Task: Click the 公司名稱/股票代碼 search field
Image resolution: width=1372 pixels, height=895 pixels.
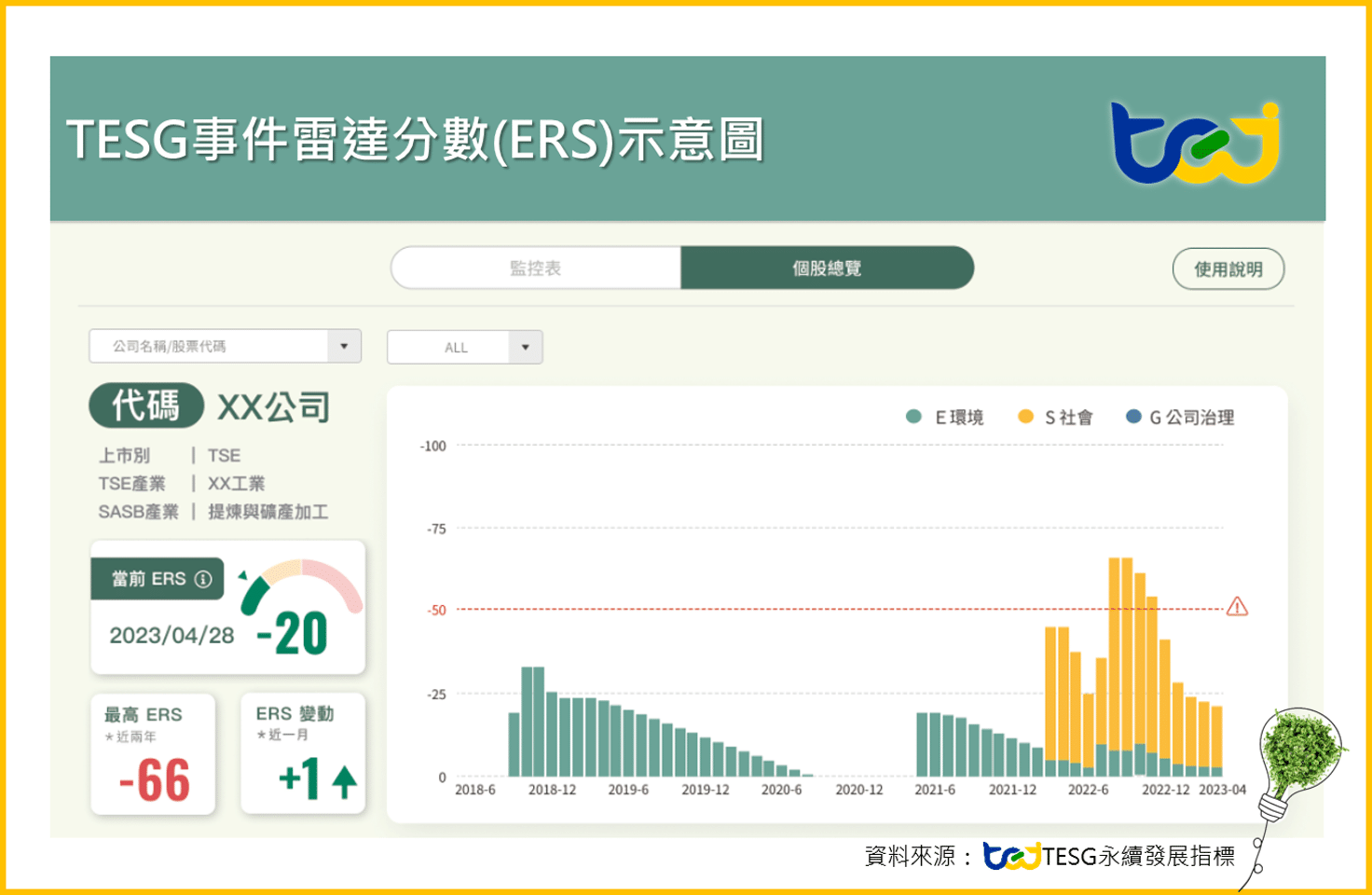Action: [209, 346]
